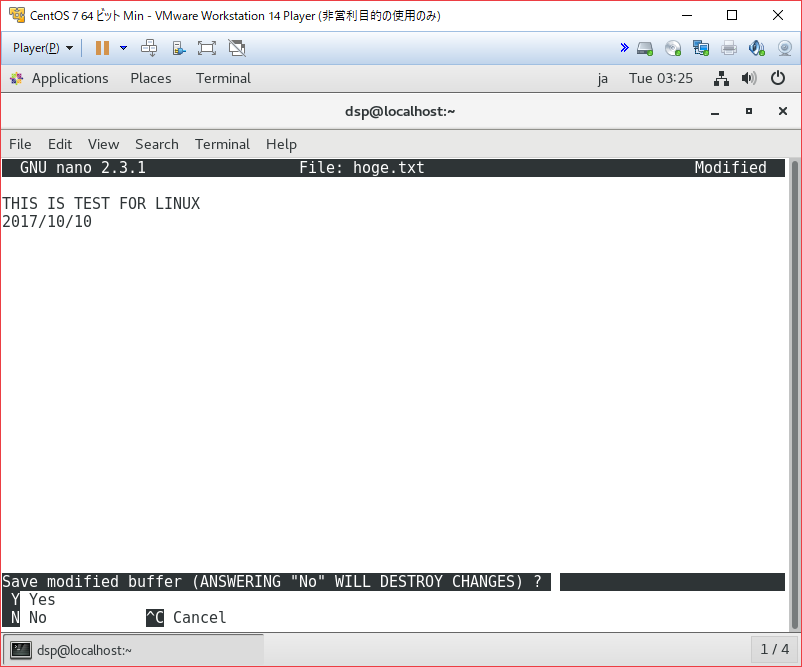Screen dimensions: 802x667
Task: Toggle Unity mode icon
Action: coord(237,48)
